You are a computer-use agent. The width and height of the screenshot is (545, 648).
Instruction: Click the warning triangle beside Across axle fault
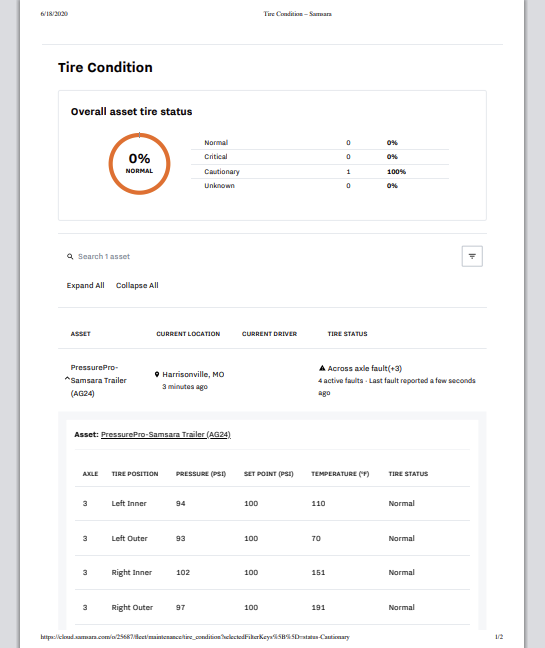[x=322, y=368]
